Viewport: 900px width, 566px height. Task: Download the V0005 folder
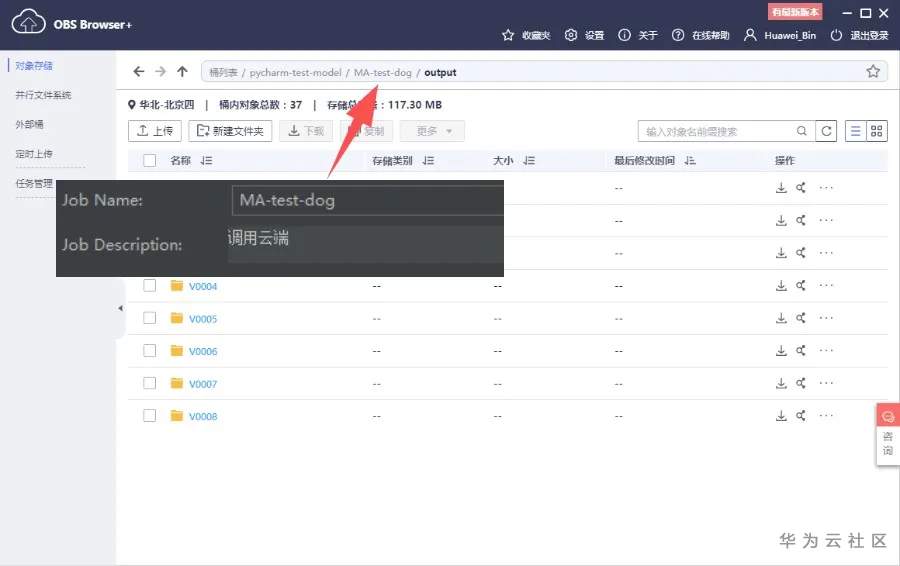click(x=781, y=318)
